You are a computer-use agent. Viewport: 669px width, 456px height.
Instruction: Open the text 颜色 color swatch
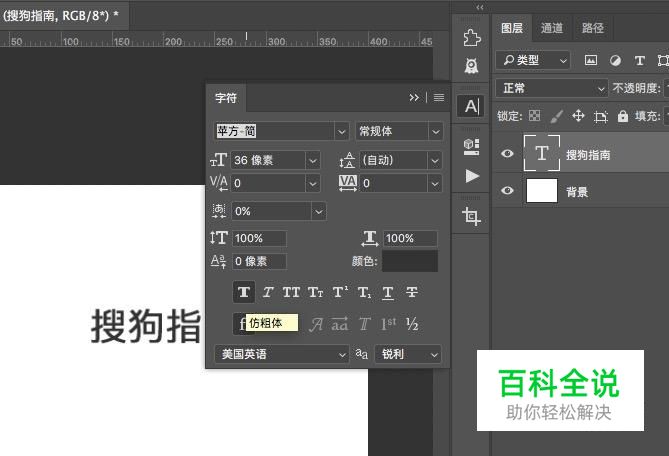click(410, 261)
